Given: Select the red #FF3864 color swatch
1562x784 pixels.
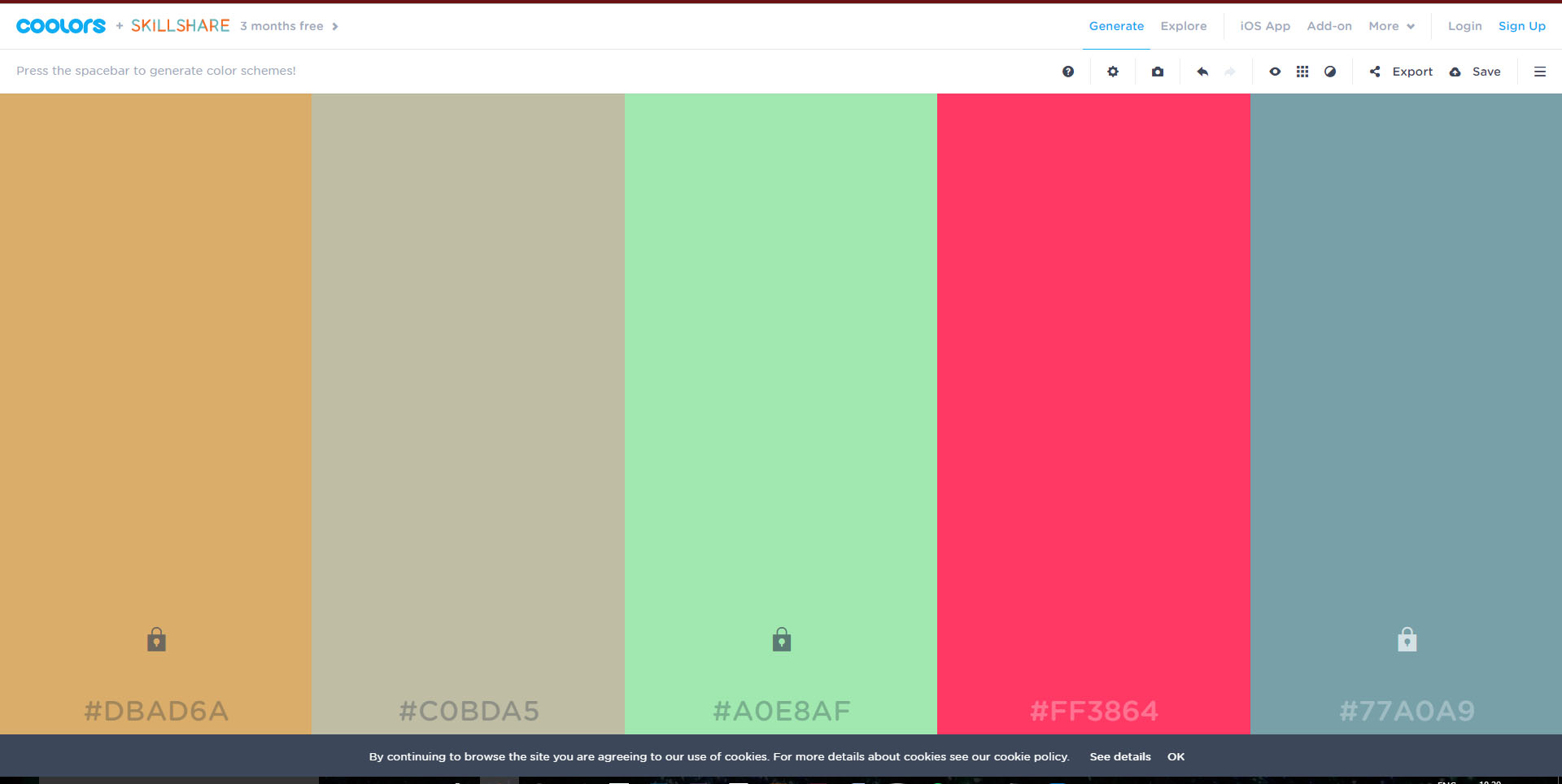Looking at the screenshot, I should tap(1093, 366).
